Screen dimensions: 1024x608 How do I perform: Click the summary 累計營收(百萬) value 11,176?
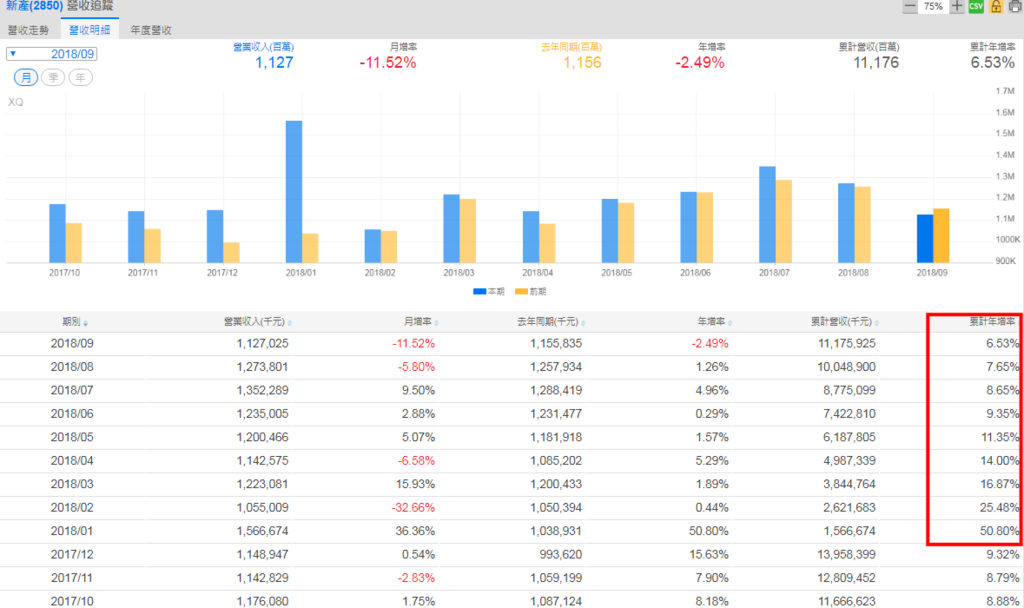[x=876, y=63]
